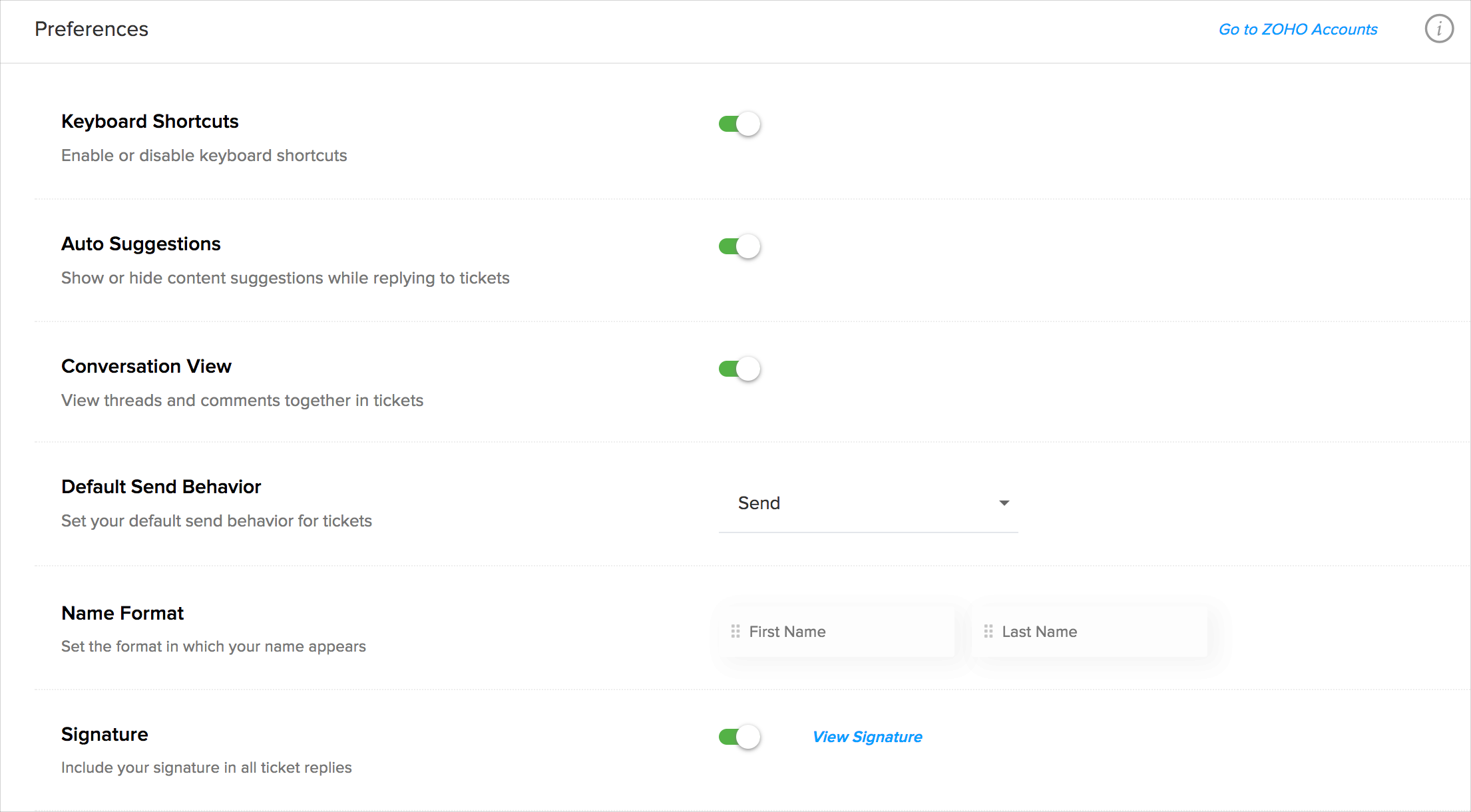Click the Keyboard Shortcuts heading
This screenshot has height=812, width=1471.
[x=150, y=121]
